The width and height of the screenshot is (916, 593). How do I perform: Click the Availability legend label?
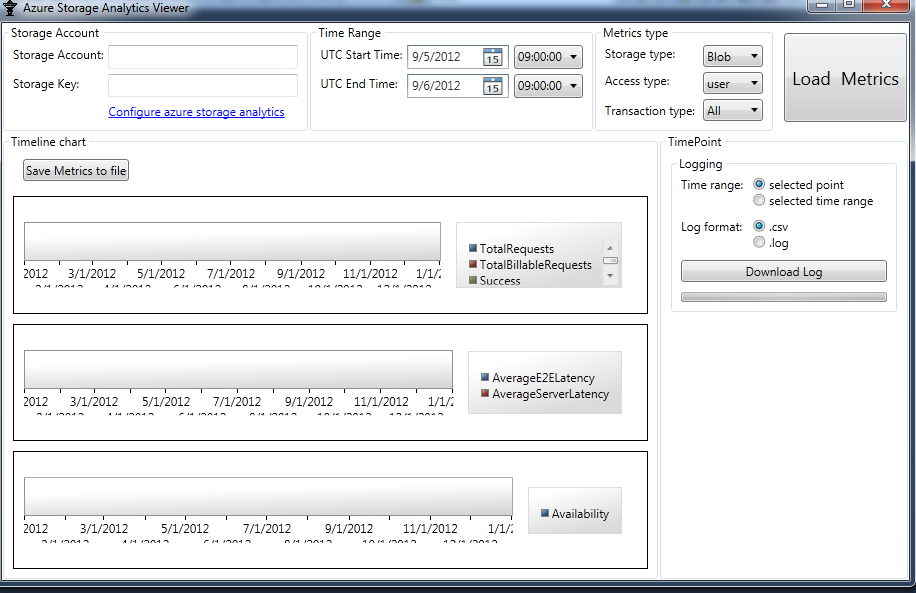click(x=580, y=514)
